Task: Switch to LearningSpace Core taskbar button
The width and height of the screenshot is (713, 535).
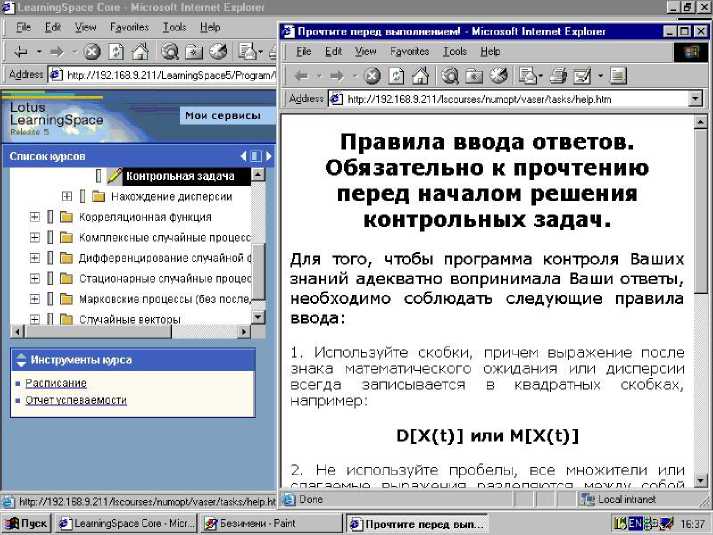Action: [127, 524]
